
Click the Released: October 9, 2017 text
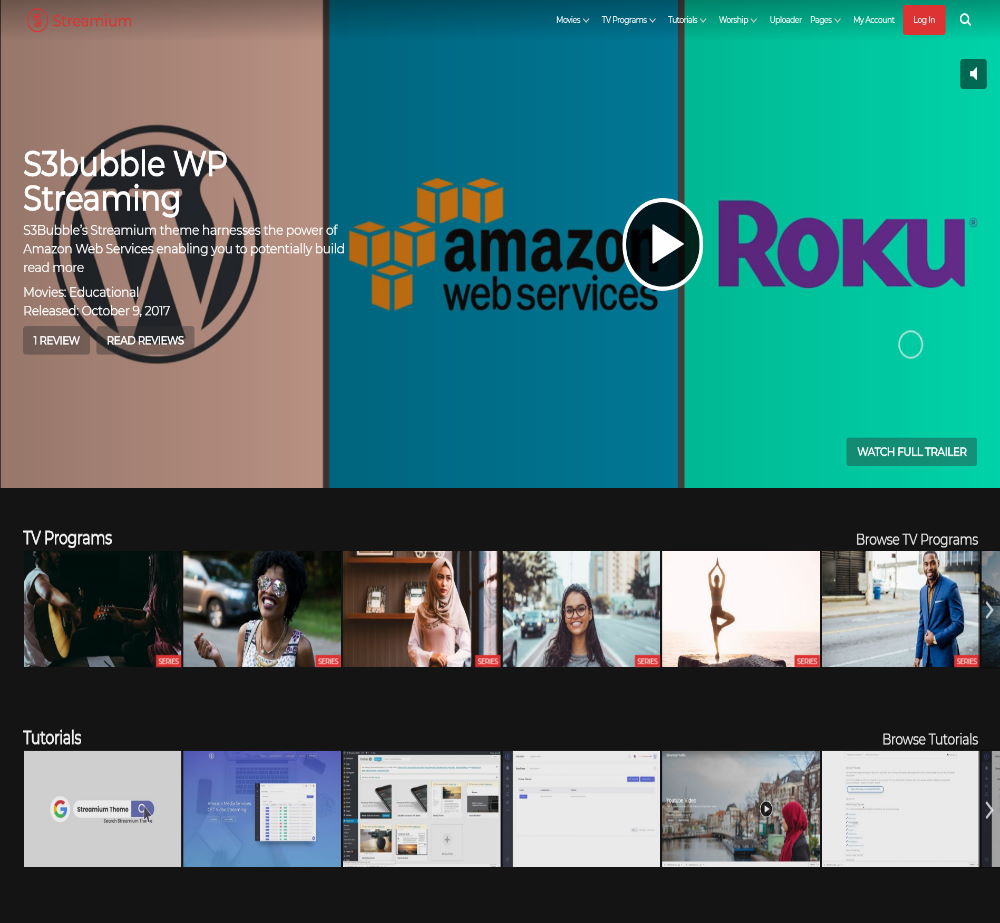96,311
